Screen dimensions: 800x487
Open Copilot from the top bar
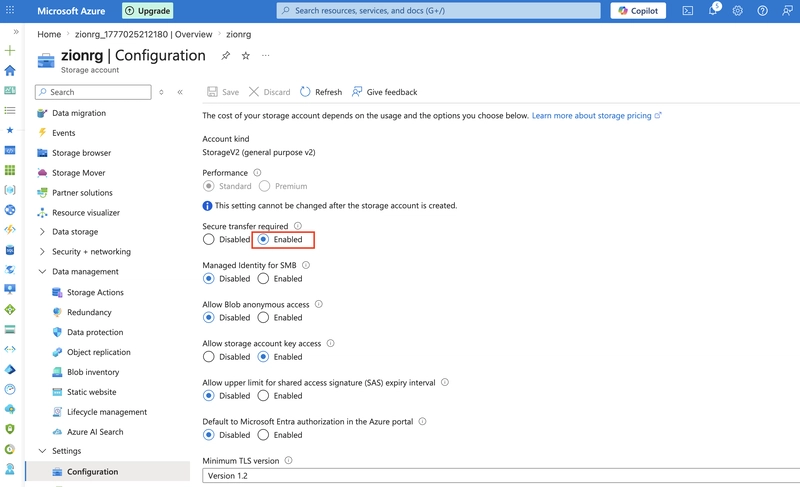[638, 11]
